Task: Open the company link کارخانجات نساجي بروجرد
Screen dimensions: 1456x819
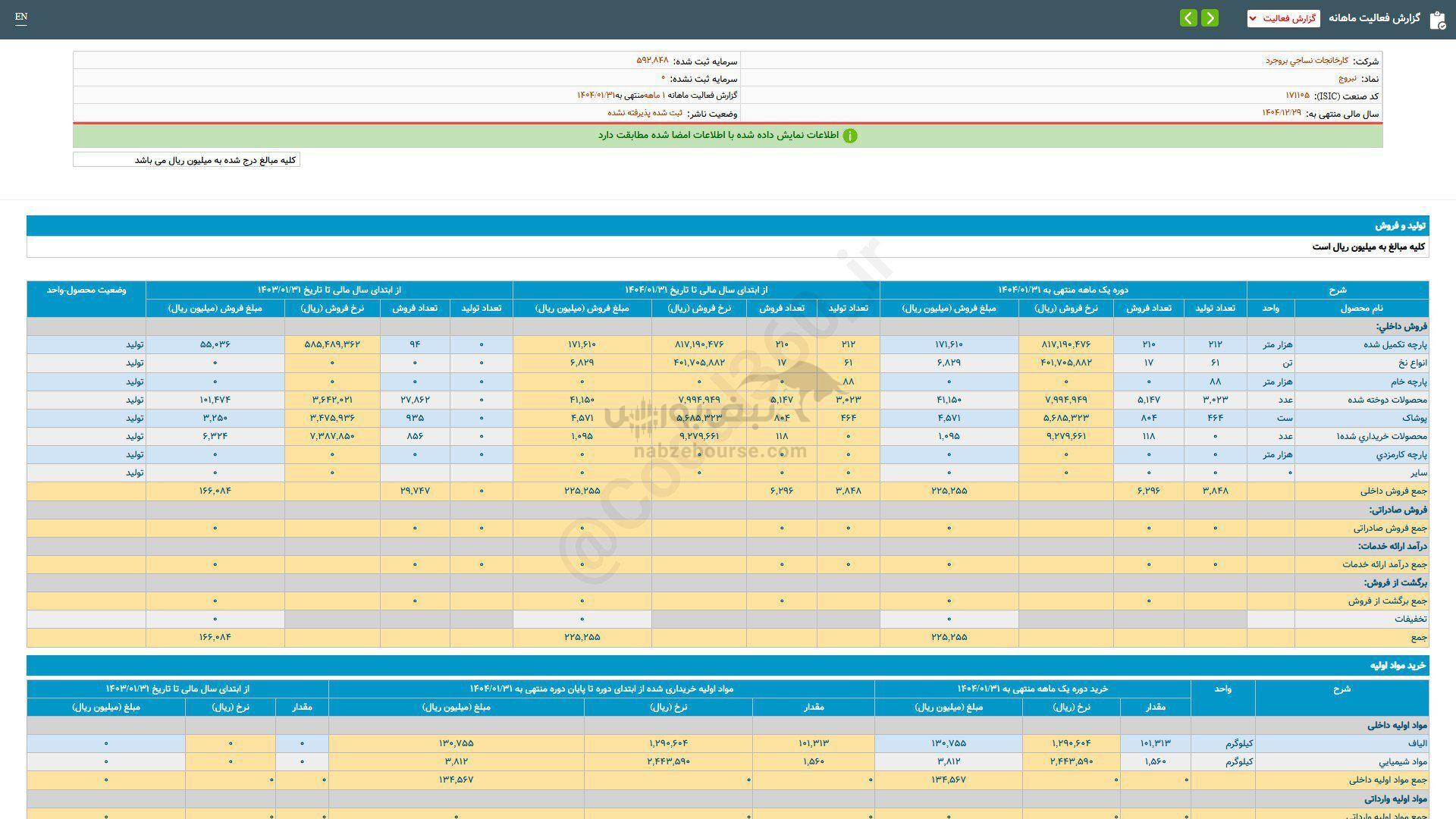Action: click(x=1307, y=61)
